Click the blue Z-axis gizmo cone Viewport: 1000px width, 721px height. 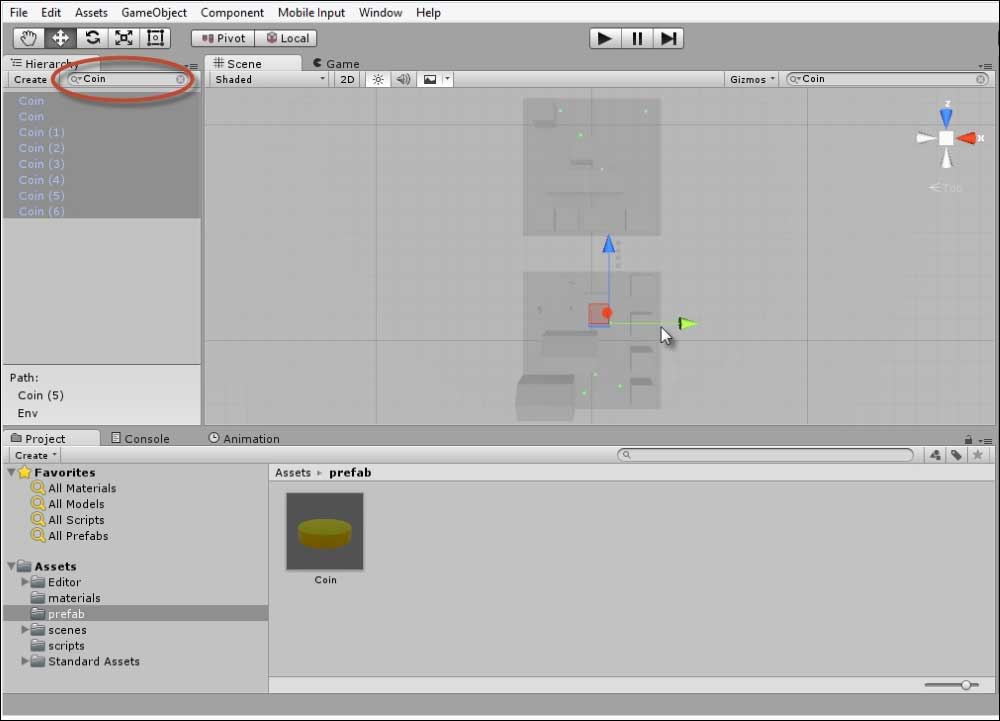coord(946,118)
